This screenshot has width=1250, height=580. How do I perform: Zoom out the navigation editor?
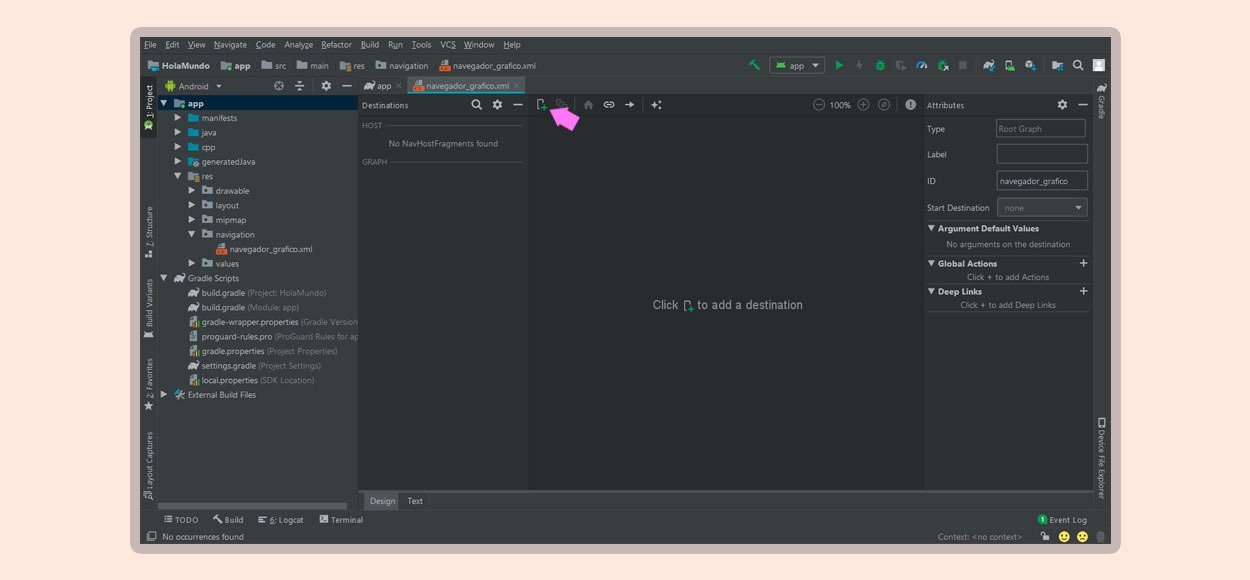819,105
